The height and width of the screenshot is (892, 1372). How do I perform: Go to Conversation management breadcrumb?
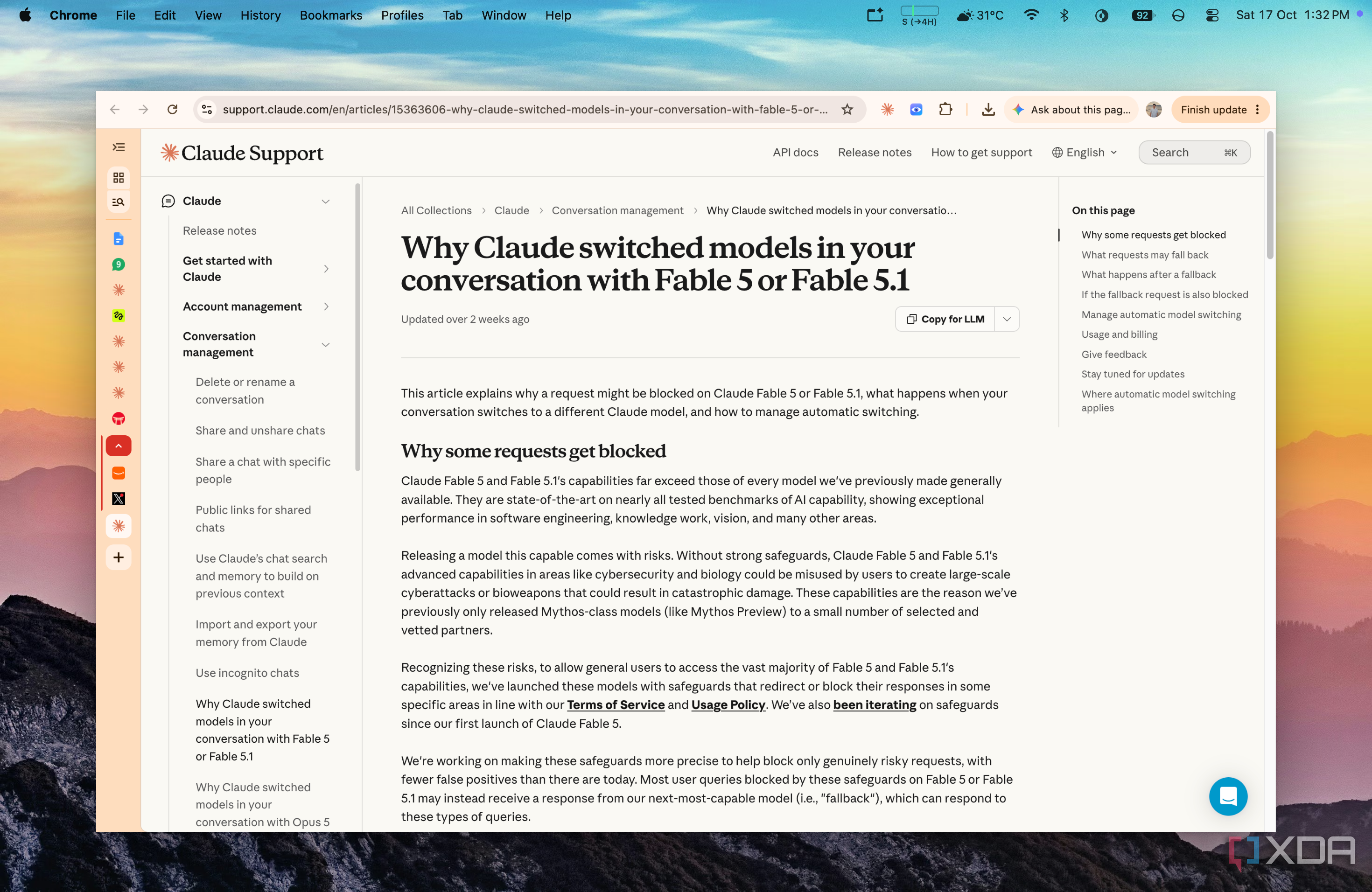click(x=617, y=210)
